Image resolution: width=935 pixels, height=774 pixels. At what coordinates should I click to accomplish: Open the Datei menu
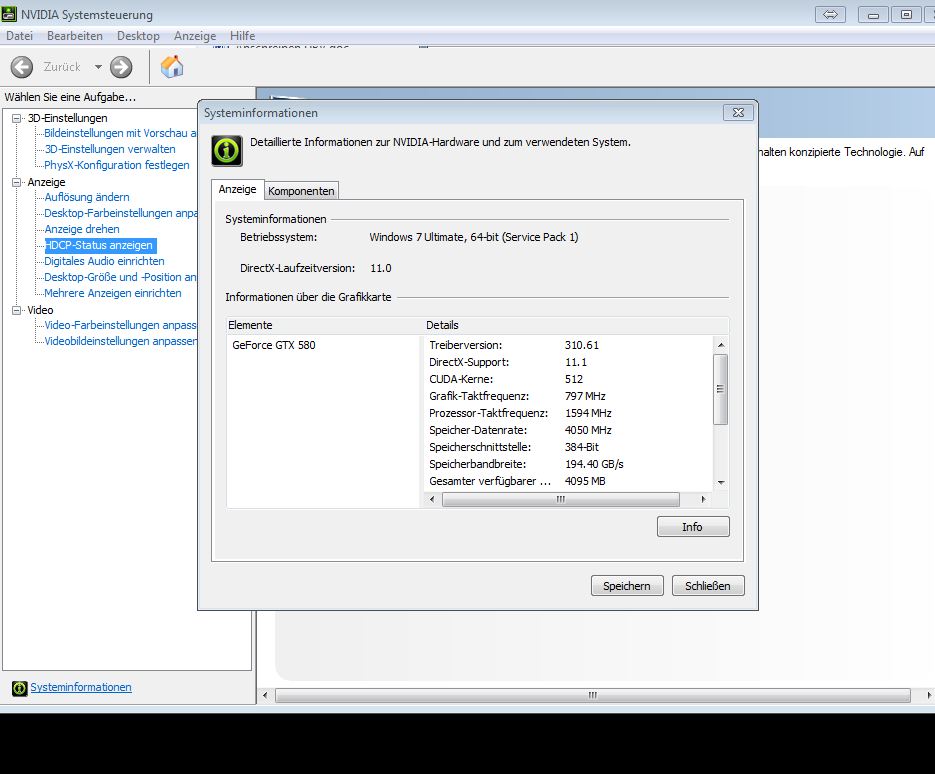click(19, 36)
